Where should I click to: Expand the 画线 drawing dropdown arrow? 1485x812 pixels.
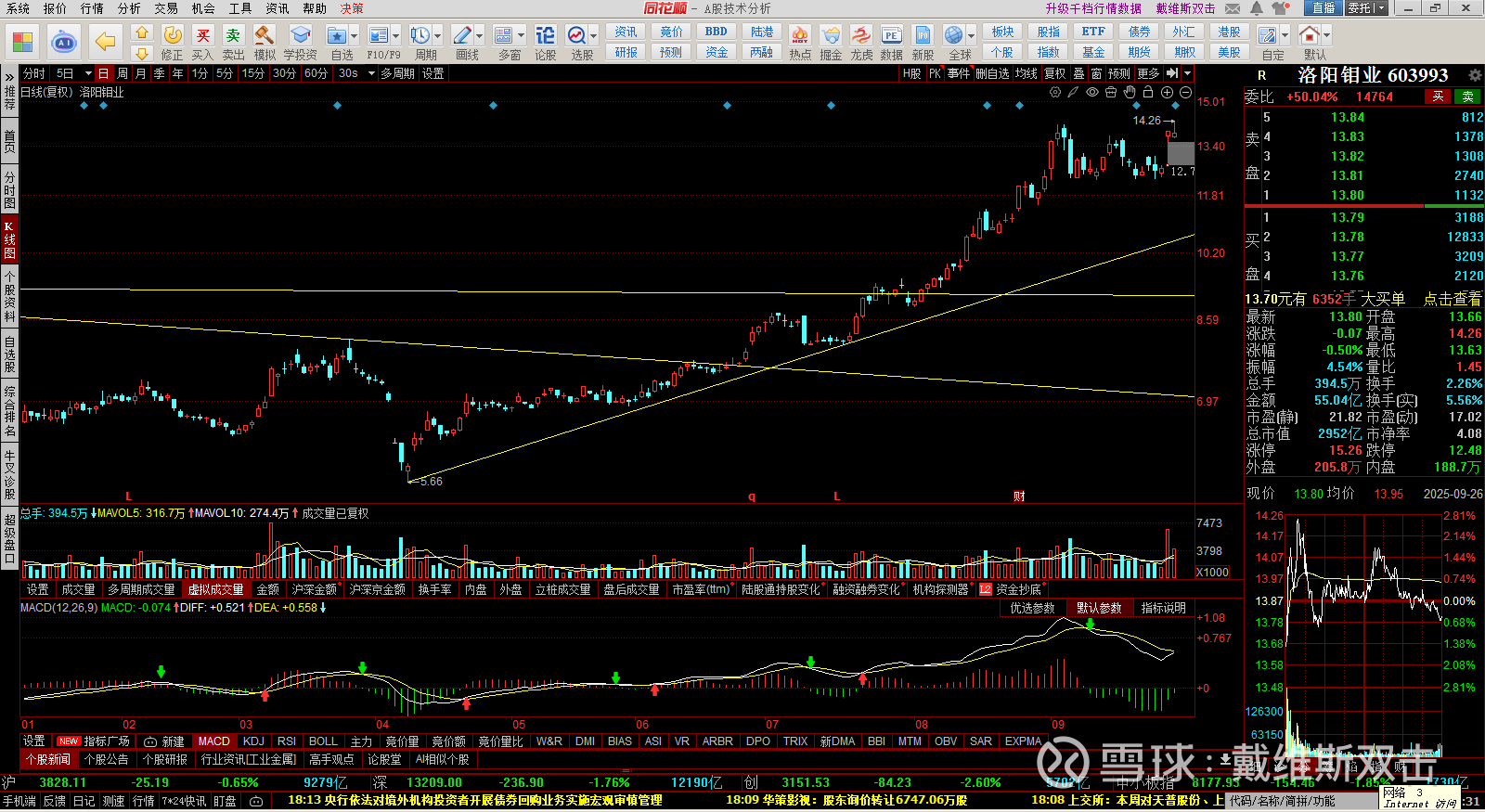[479, 36]
